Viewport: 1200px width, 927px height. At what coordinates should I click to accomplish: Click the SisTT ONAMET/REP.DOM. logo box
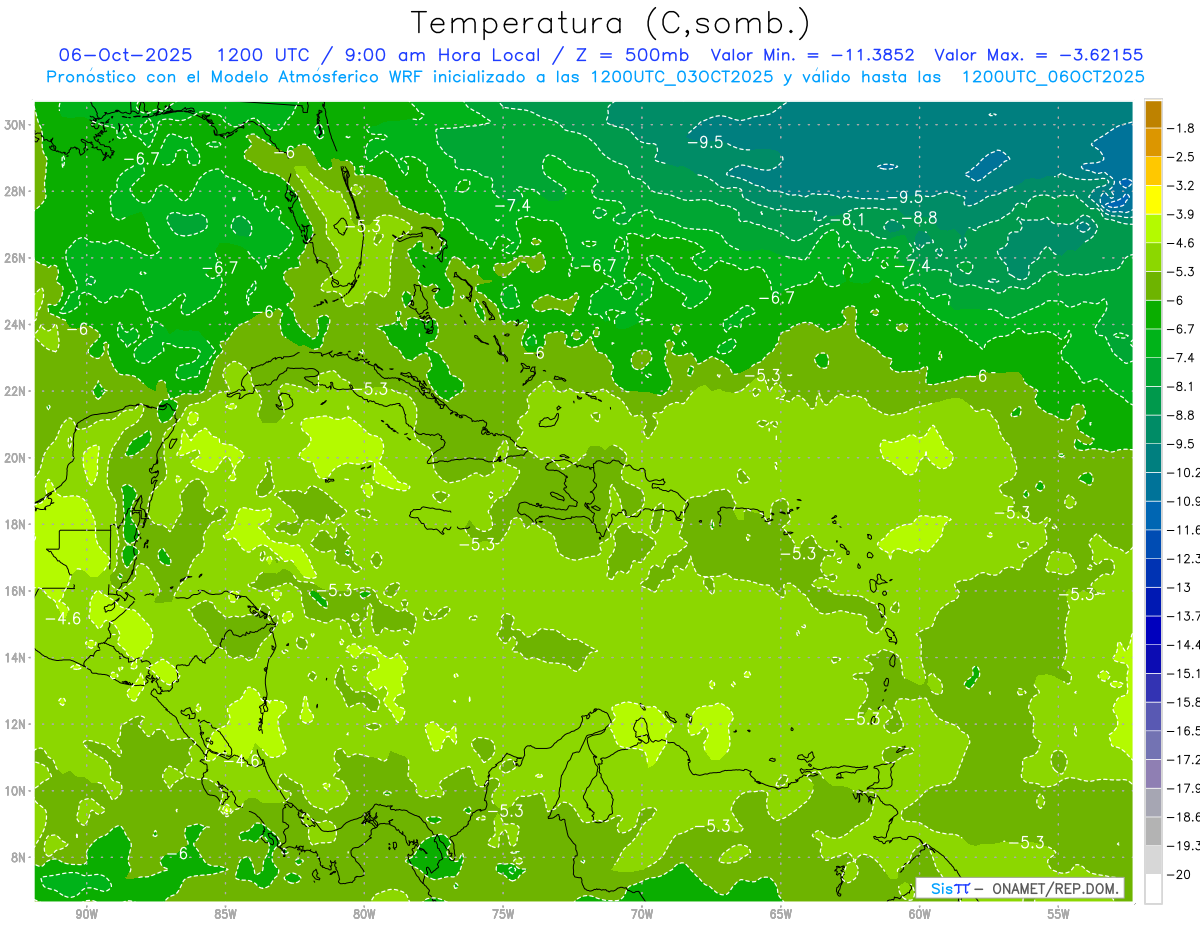click(x=1020, y=888)
